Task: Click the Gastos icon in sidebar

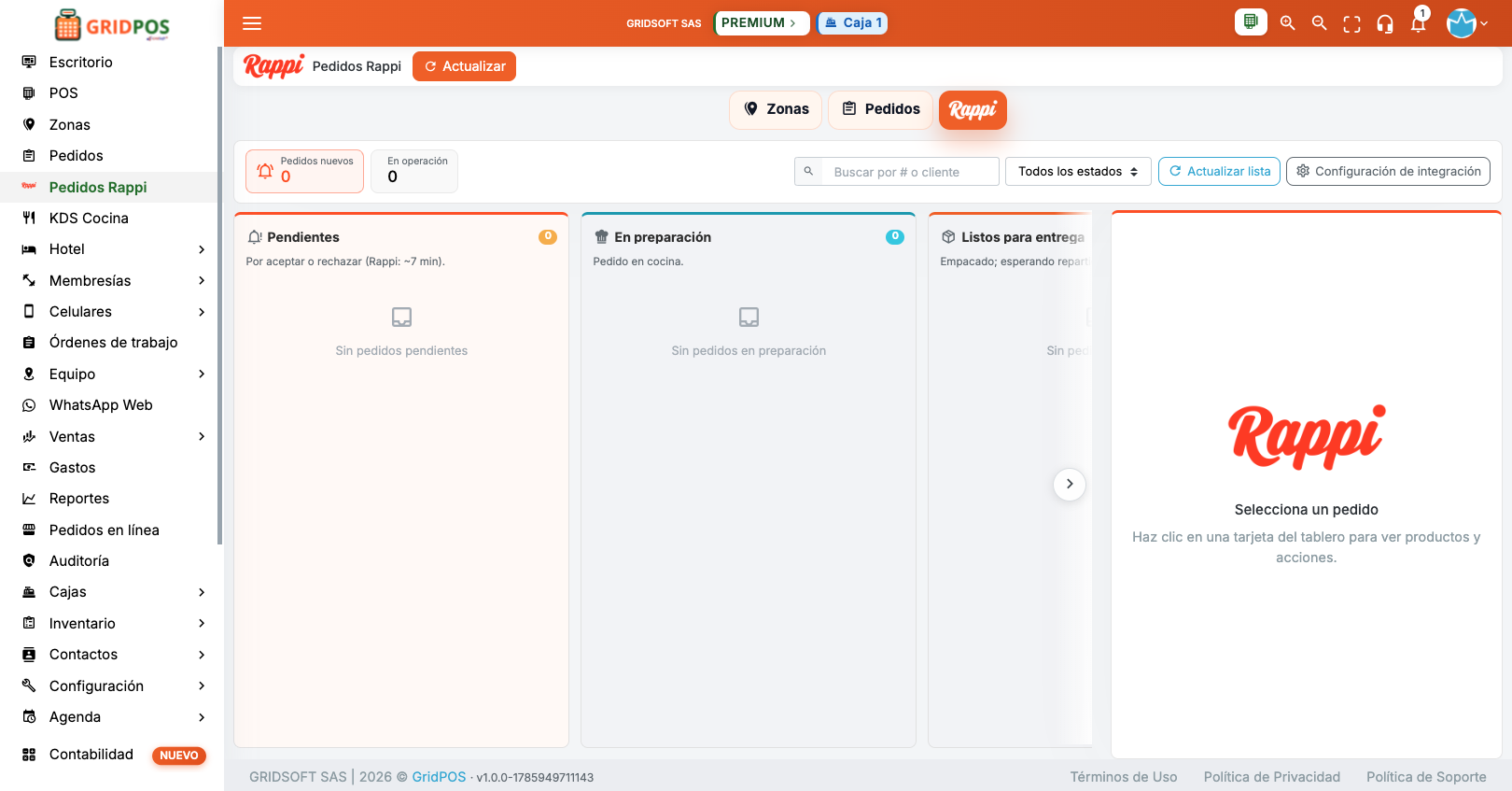Action: (29, 467)
